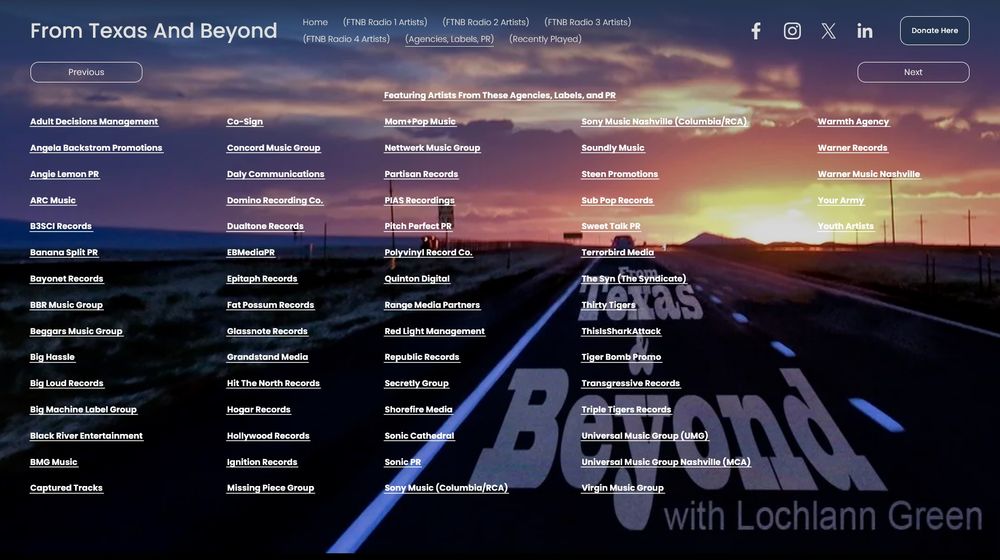Open the ARC Music link

[53, 200]
